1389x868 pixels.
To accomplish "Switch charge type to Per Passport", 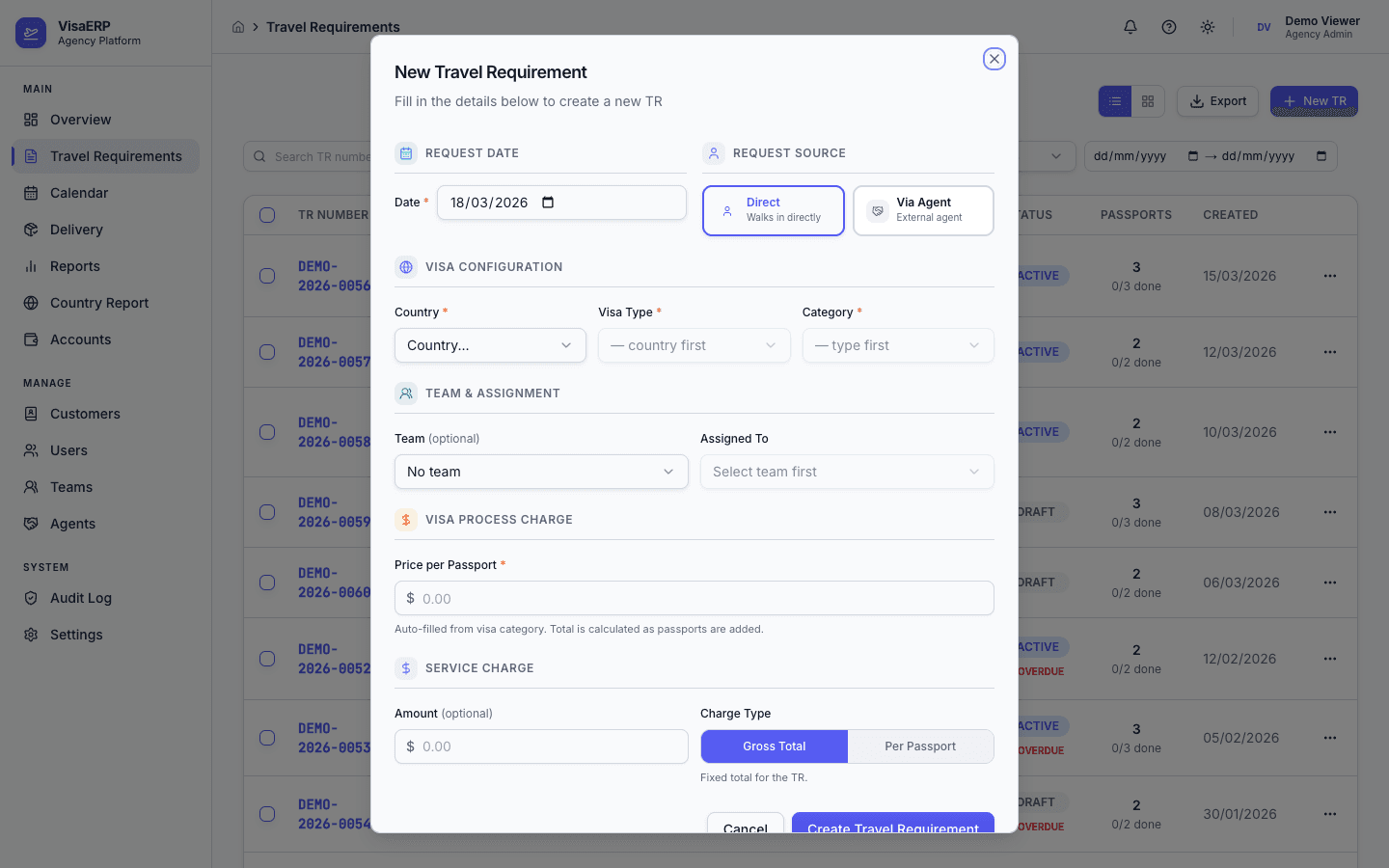I will 920,746.
